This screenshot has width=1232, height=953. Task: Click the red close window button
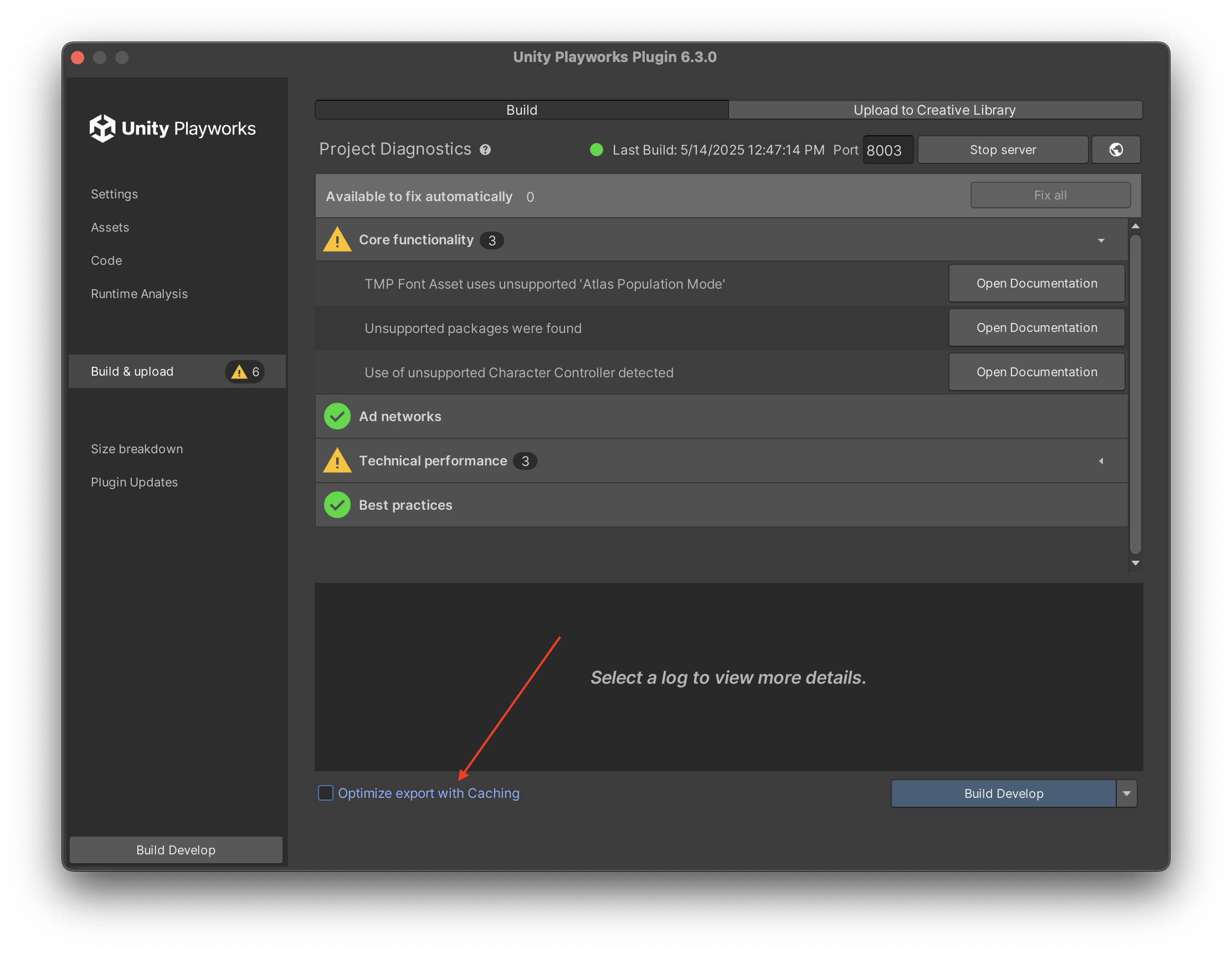(x=78, y=58)
